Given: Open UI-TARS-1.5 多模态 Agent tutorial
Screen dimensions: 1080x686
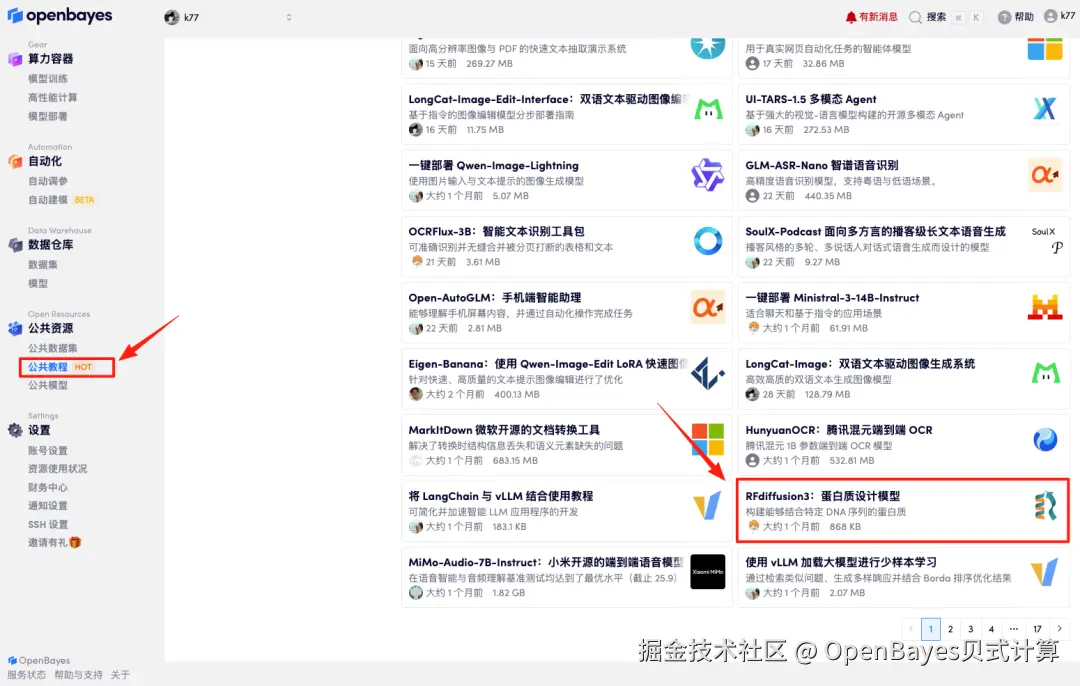Looking at the screenshot, I should click(x=811, y=99).
